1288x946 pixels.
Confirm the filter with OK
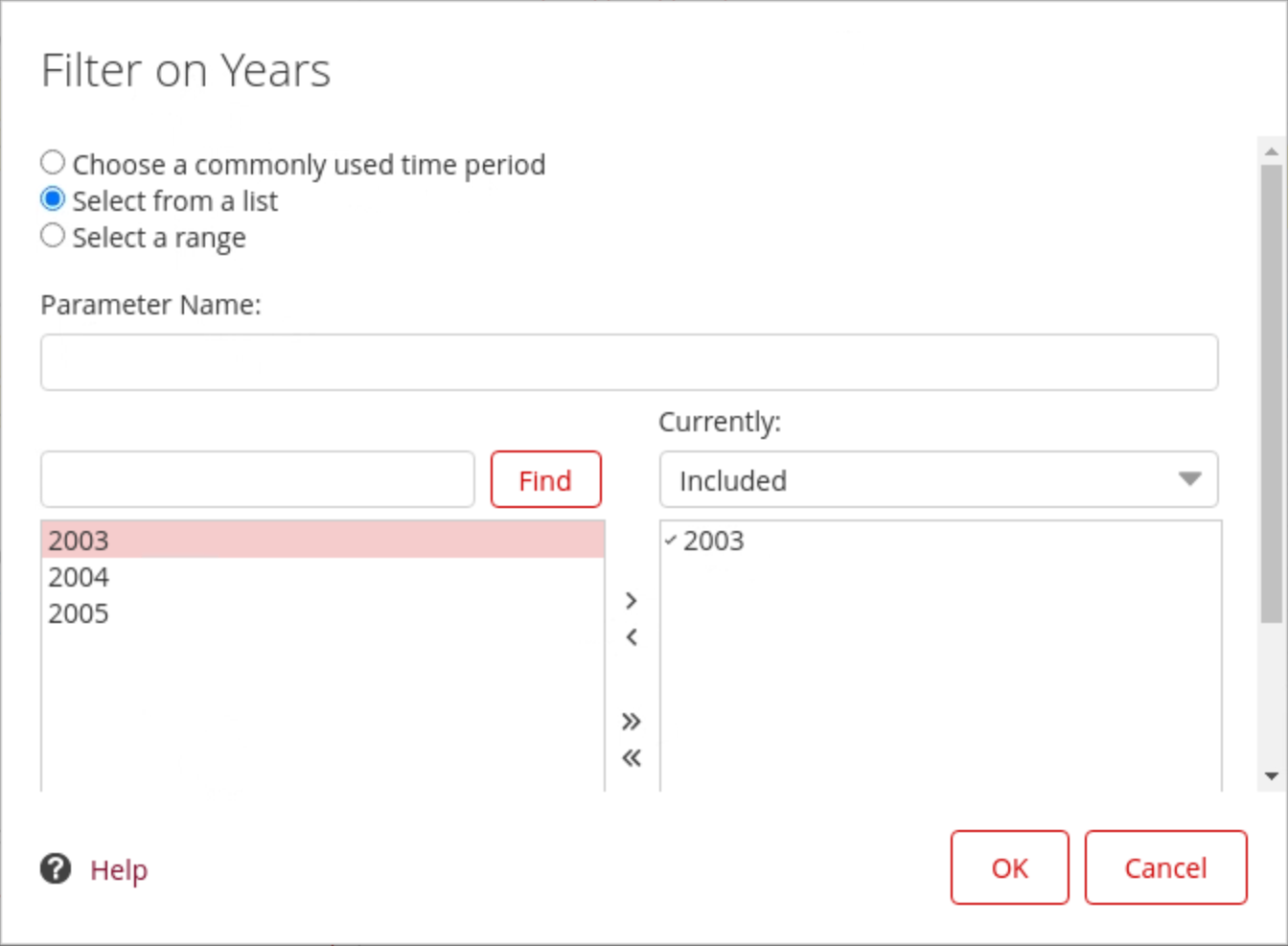[x=1009, y=867]
